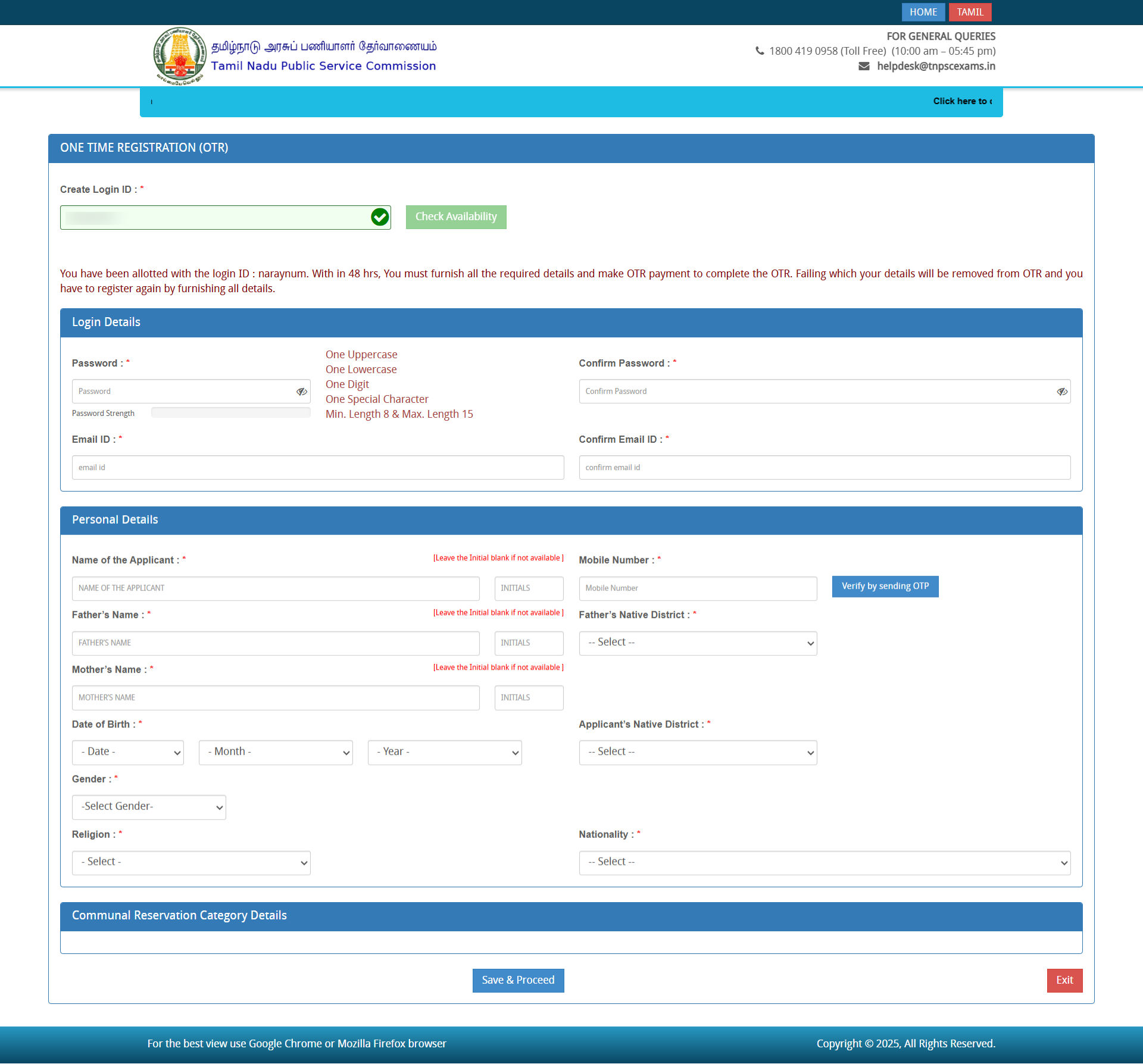The width and height of the screenshot is (1143, 1064).
Task: Click the green checkmark in Login ID field
Action: coord(380,217)
